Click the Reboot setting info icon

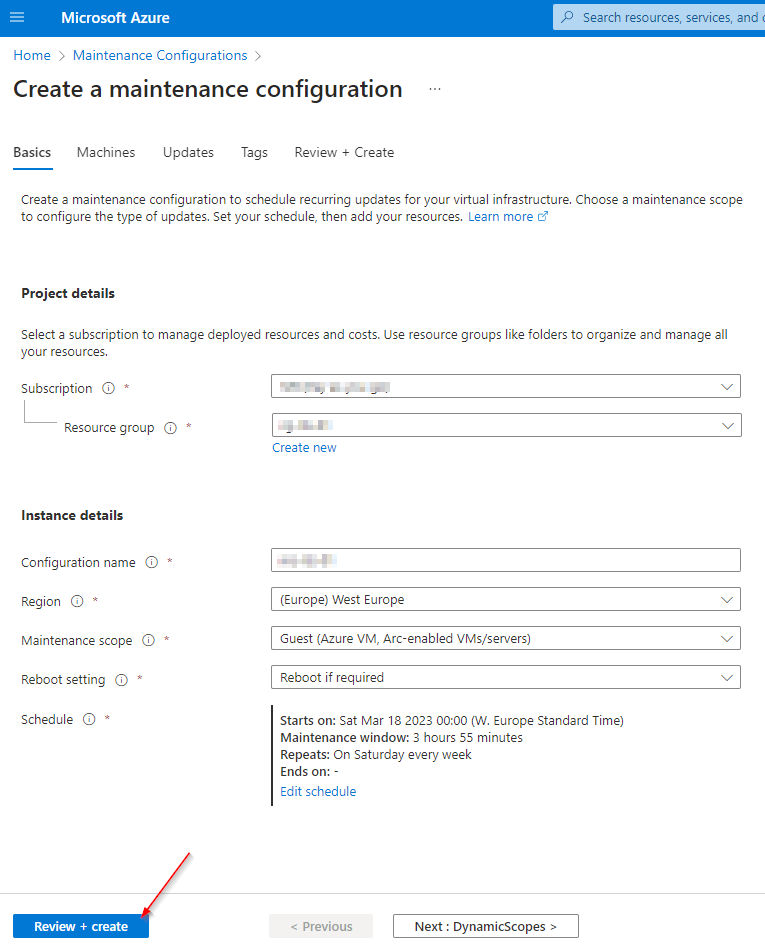[x=121, y=680]
